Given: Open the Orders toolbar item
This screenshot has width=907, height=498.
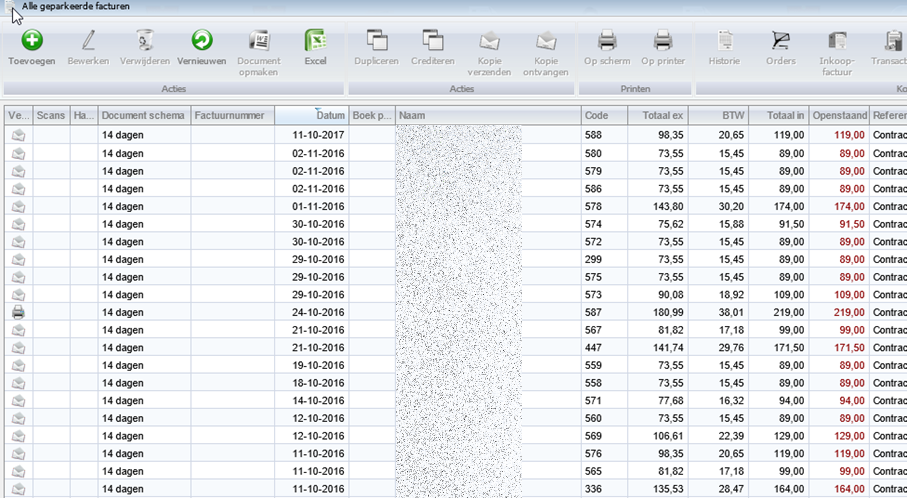Looking at the screenshot, I should pyautogui.click(x=781, y=42).
